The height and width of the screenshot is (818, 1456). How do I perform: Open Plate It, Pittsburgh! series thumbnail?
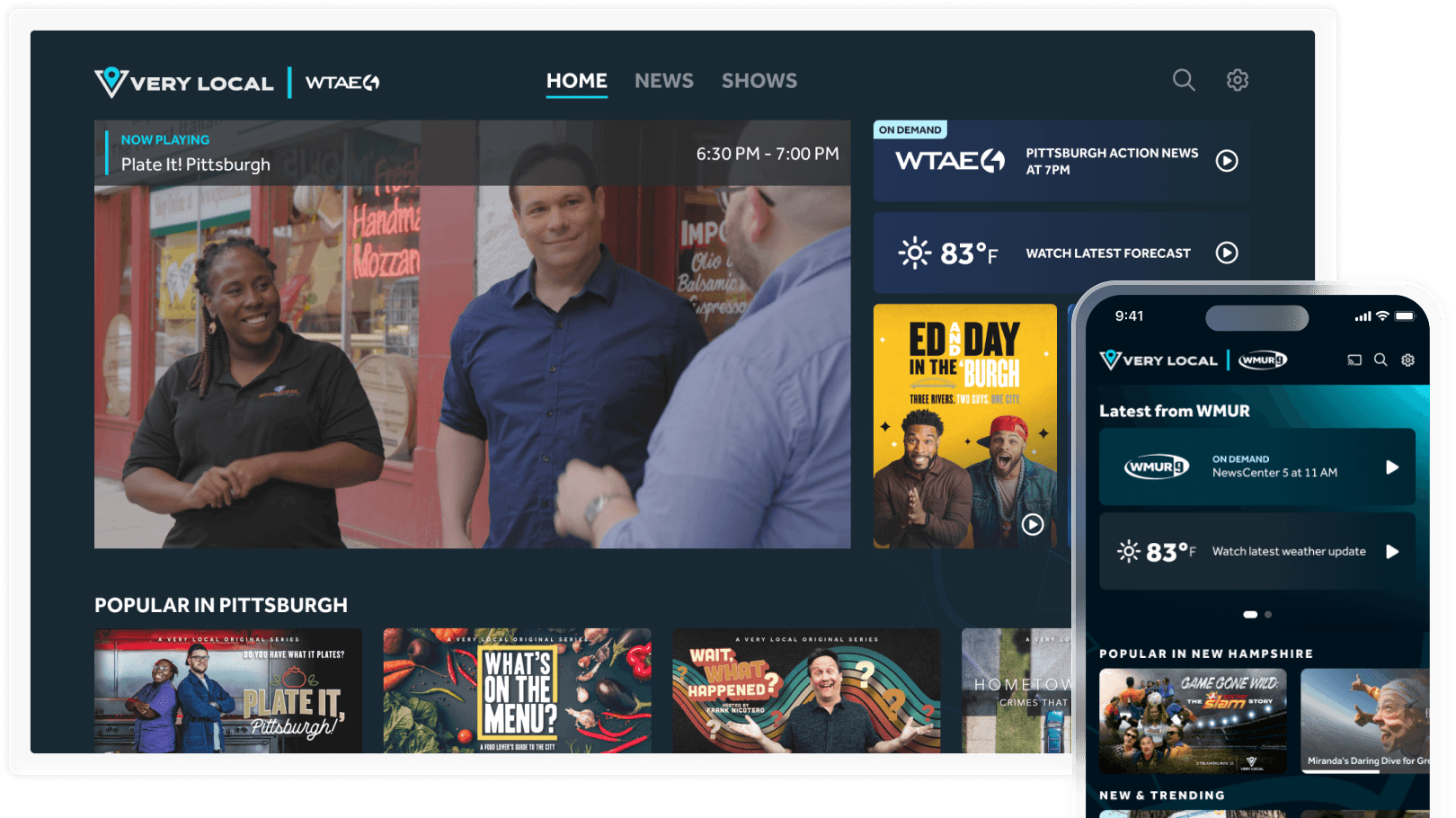click(x=228, y=690)
